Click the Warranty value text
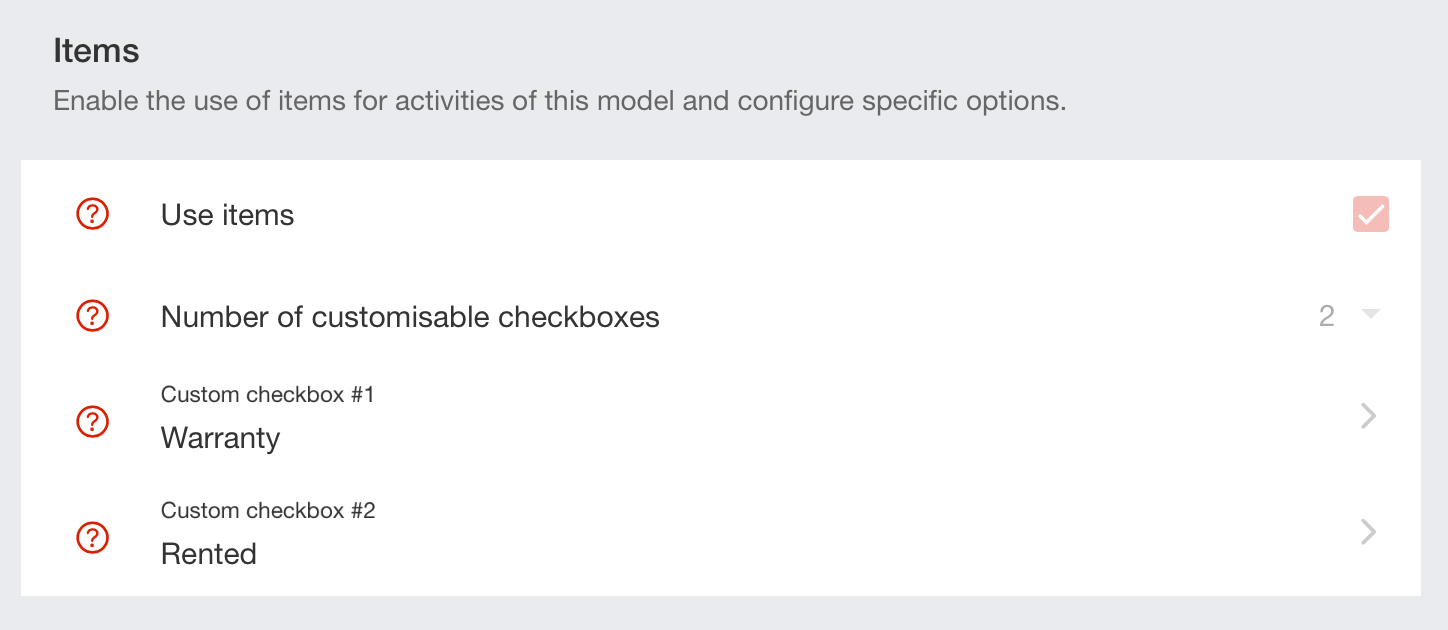1448x630 pixels. pyautogui.click(x=220, y=439)
